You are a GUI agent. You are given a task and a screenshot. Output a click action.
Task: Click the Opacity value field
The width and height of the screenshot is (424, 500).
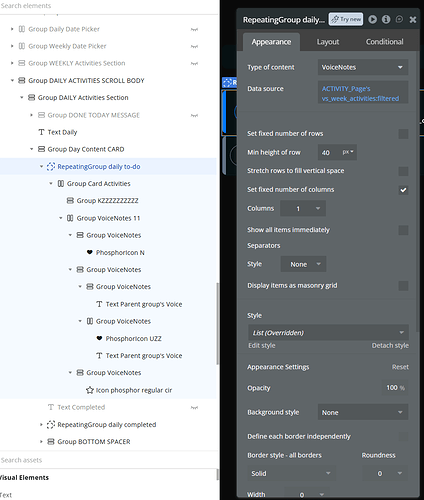395,388
